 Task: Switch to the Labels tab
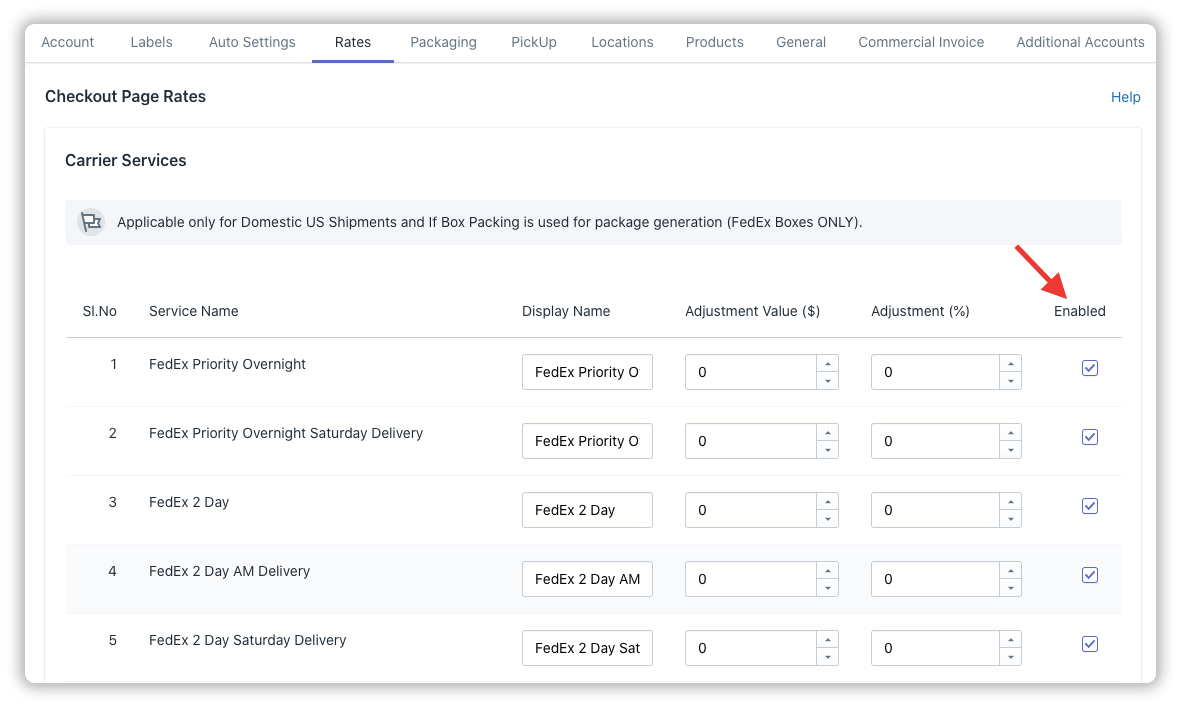(151, 42)
